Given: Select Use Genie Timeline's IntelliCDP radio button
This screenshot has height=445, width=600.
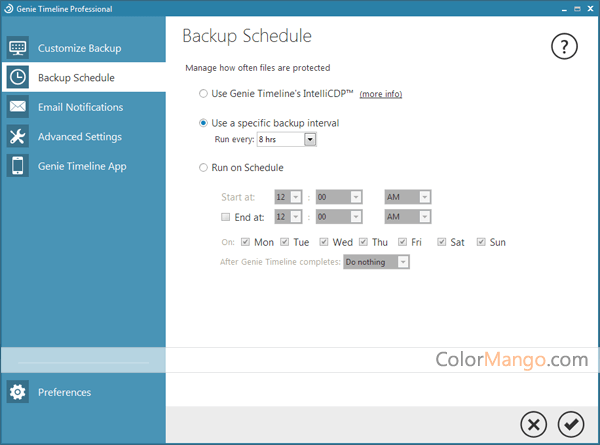Looking at the screenshot, I should tap(203, 93).
